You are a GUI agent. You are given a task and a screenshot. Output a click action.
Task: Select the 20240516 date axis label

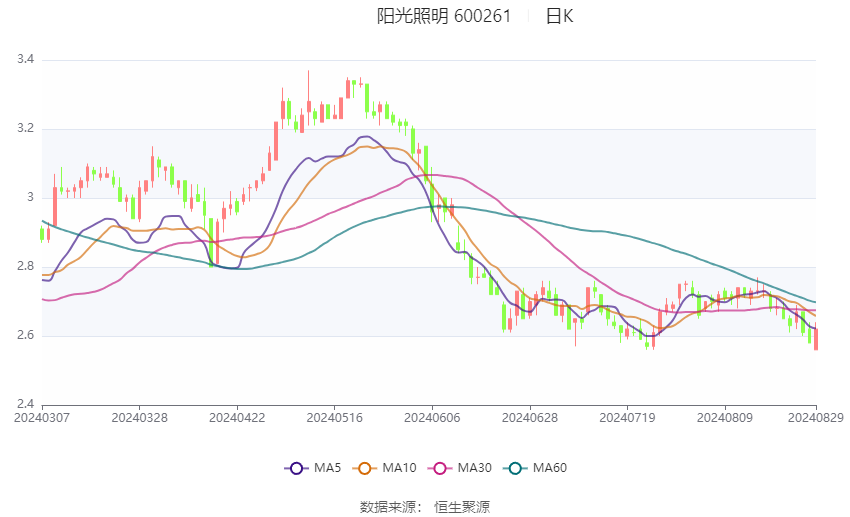click(334, 418)
